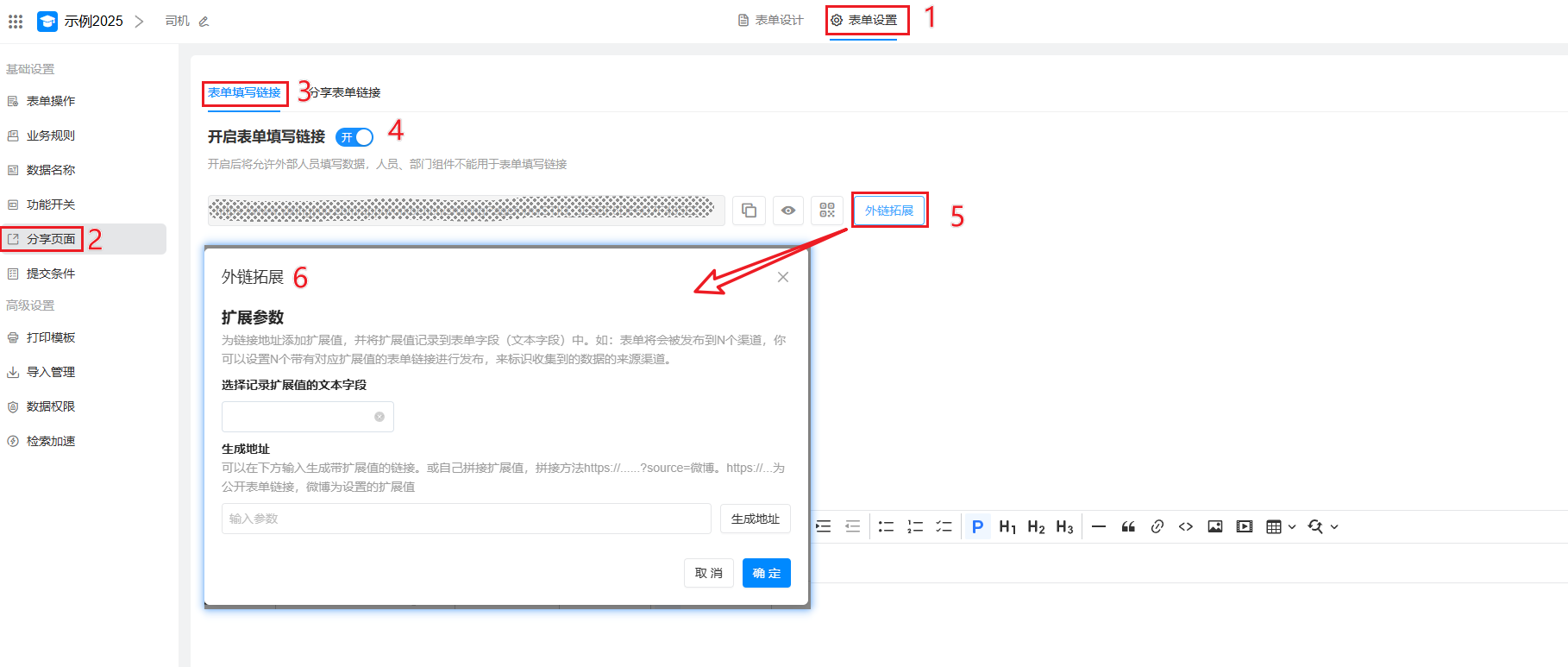Insert code block via toolbar icon

pyautogui.click(x=1186, y=526)
